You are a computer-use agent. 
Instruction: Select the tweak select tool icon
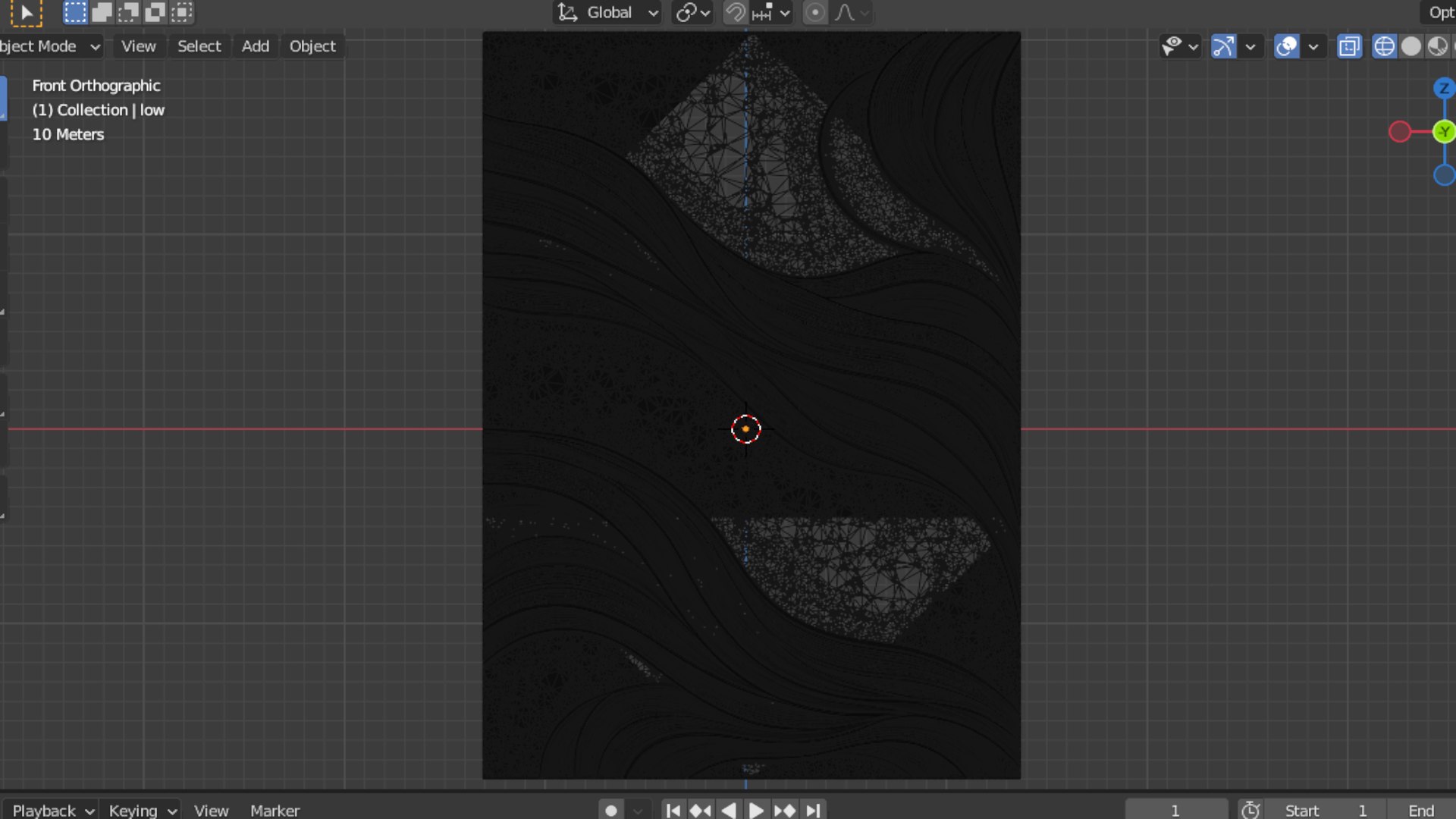coord(26,12)
